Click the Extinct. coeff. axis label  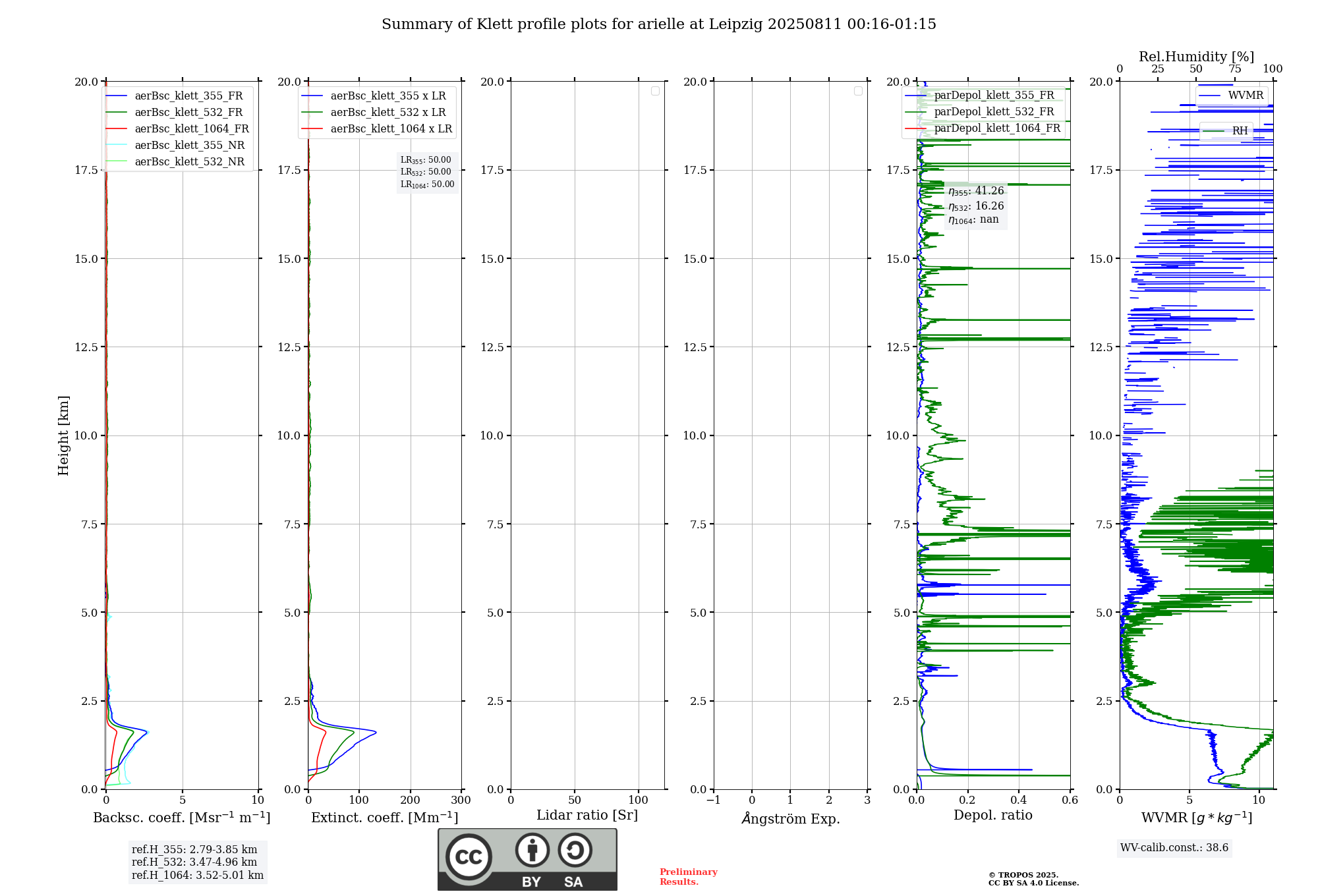click(385, 818)
